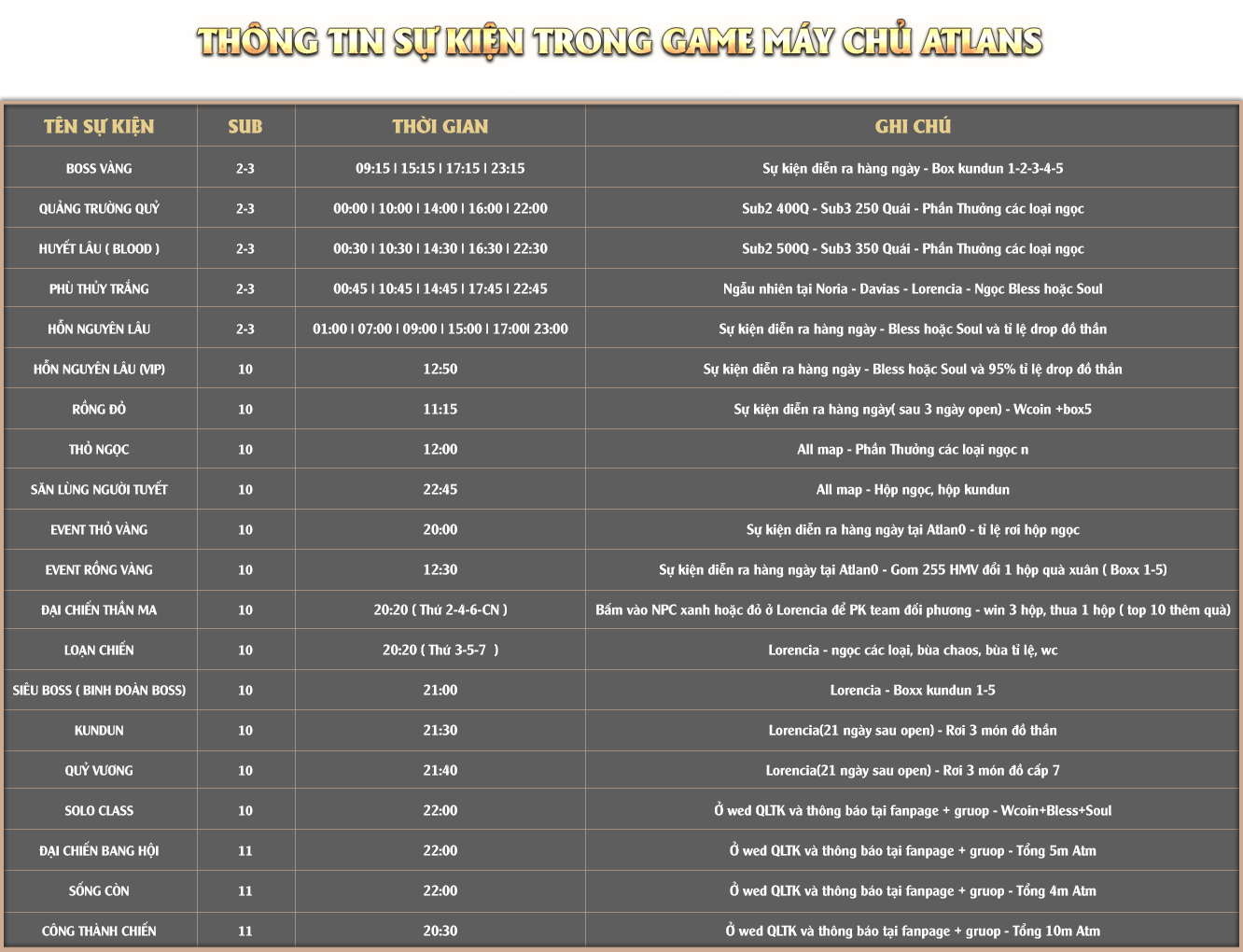This screenshot has width=1243, height=952.
Task: Click the bùa chaos, bùa tỉ lệ note
Action: pos(913,651)
